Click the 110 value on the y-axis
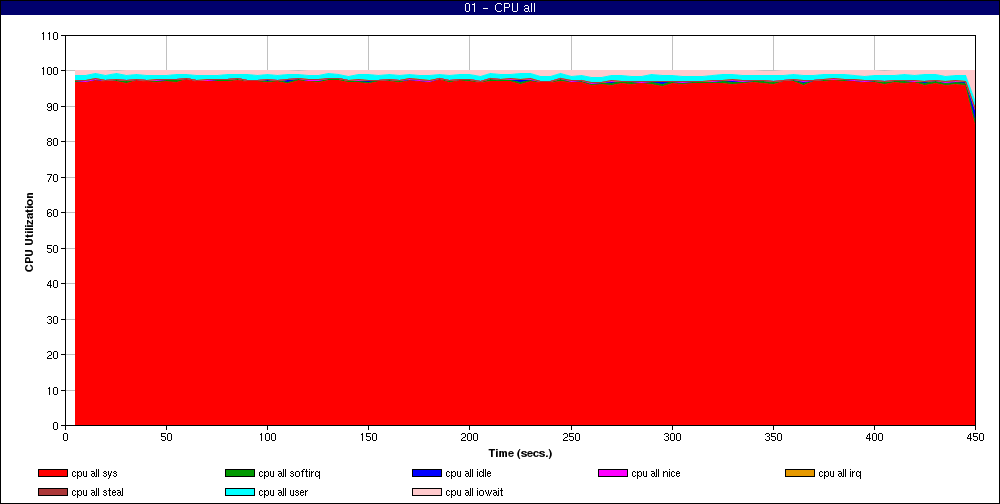 [x=50, y=36]
